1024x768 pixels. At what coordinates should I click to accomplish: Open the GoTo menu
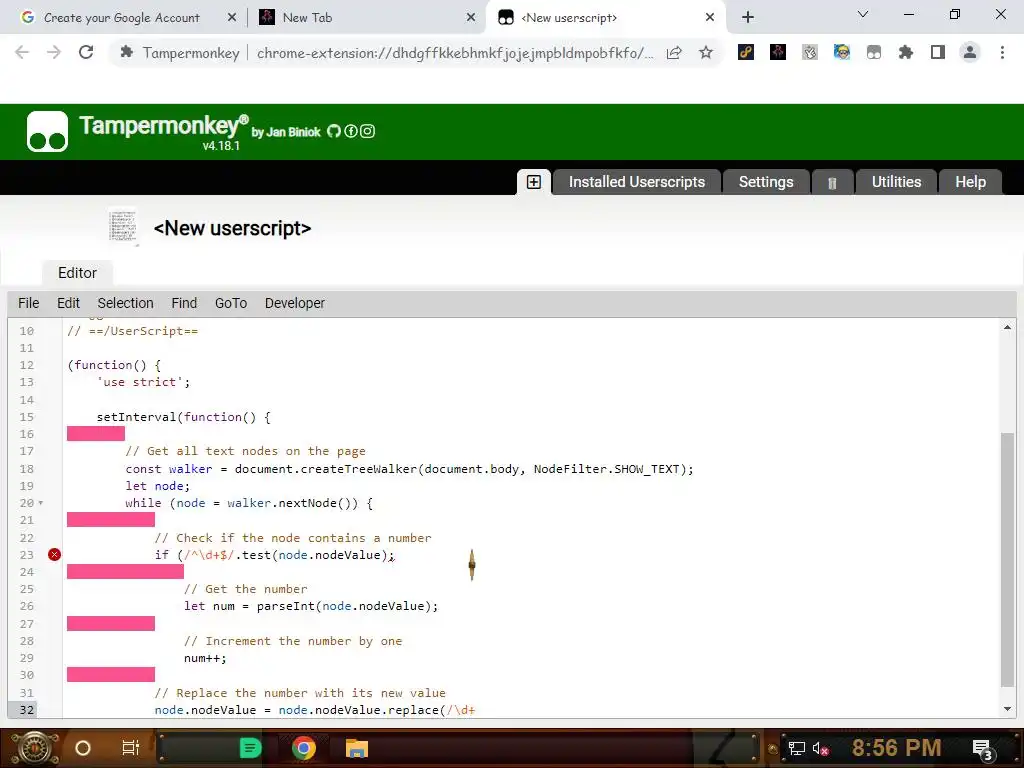(x=231, y=303)
